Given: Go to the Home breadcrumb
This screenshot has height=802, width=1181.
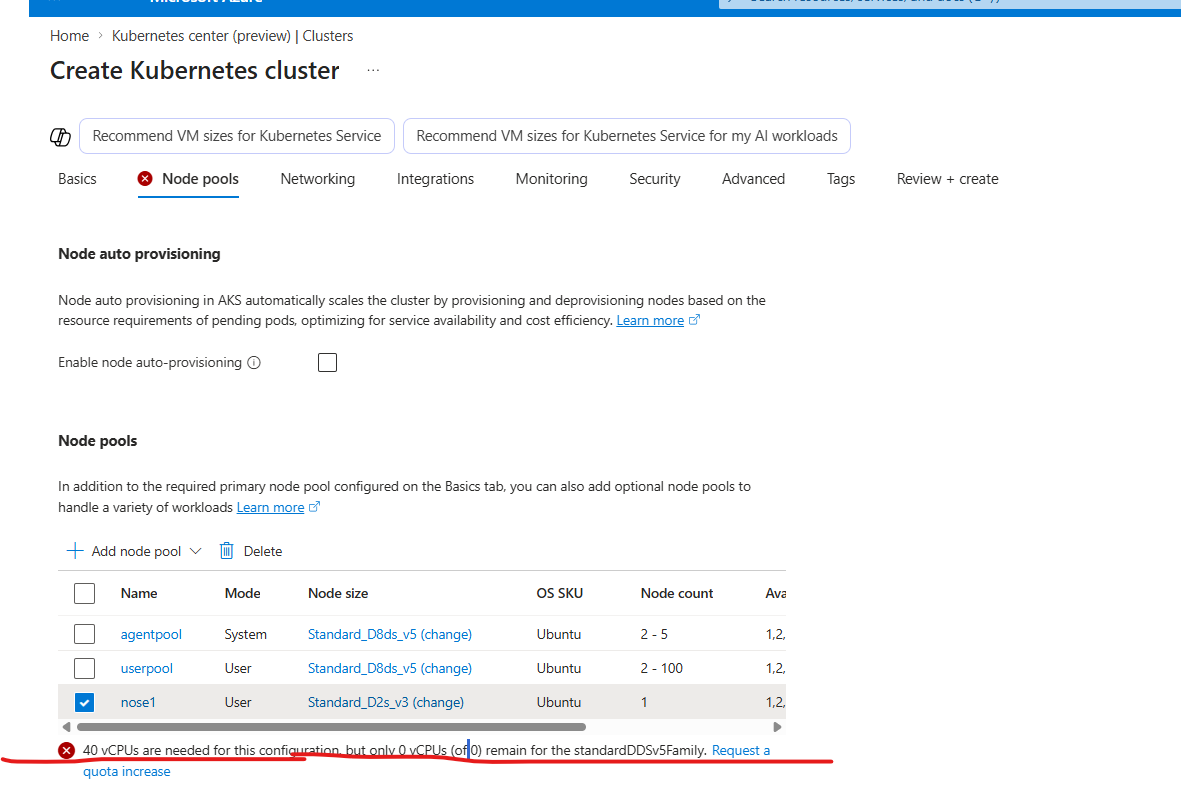Looking at the screenshot, I should click(69, 36).
